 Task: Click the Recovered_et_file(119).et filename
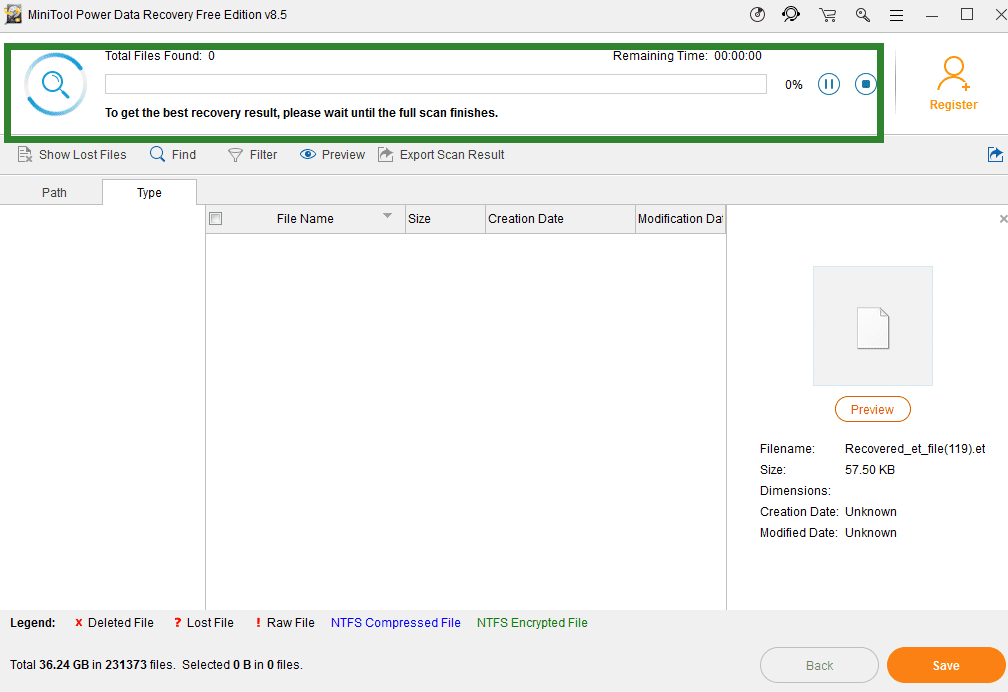(x=915, y=448)
